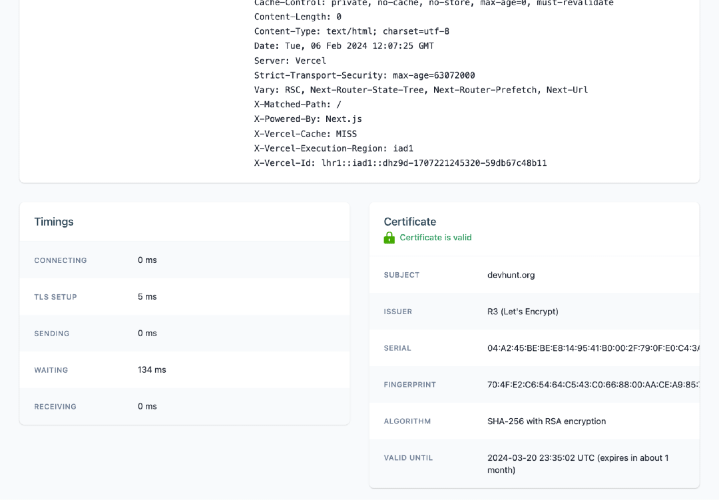
Task: Select the Content-Type text/html header line
Action: click(352, 32)
